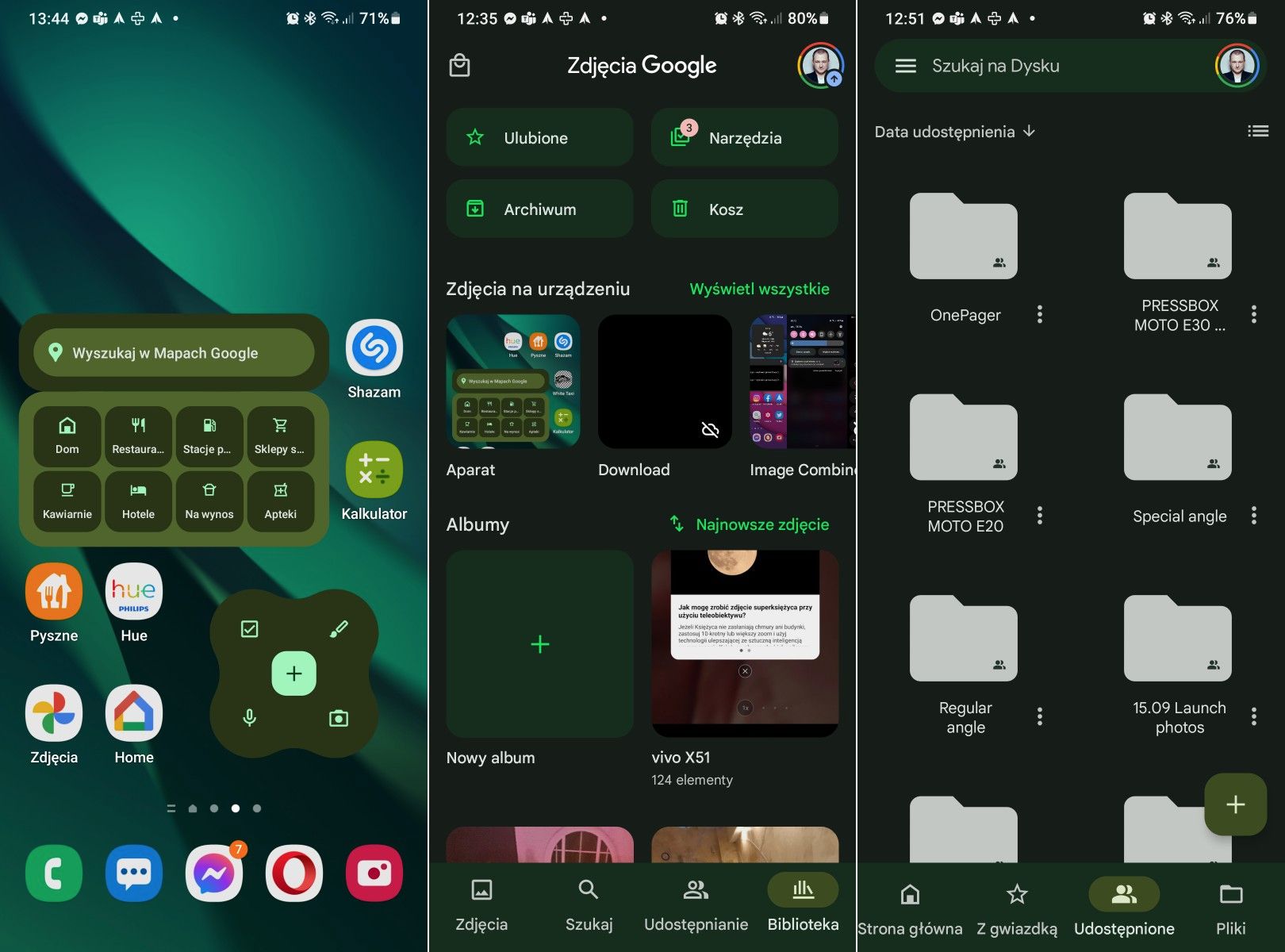This screenshot has width=1285, height=952.
Task: Record a voice note in Keep widget
Action: 249,719
